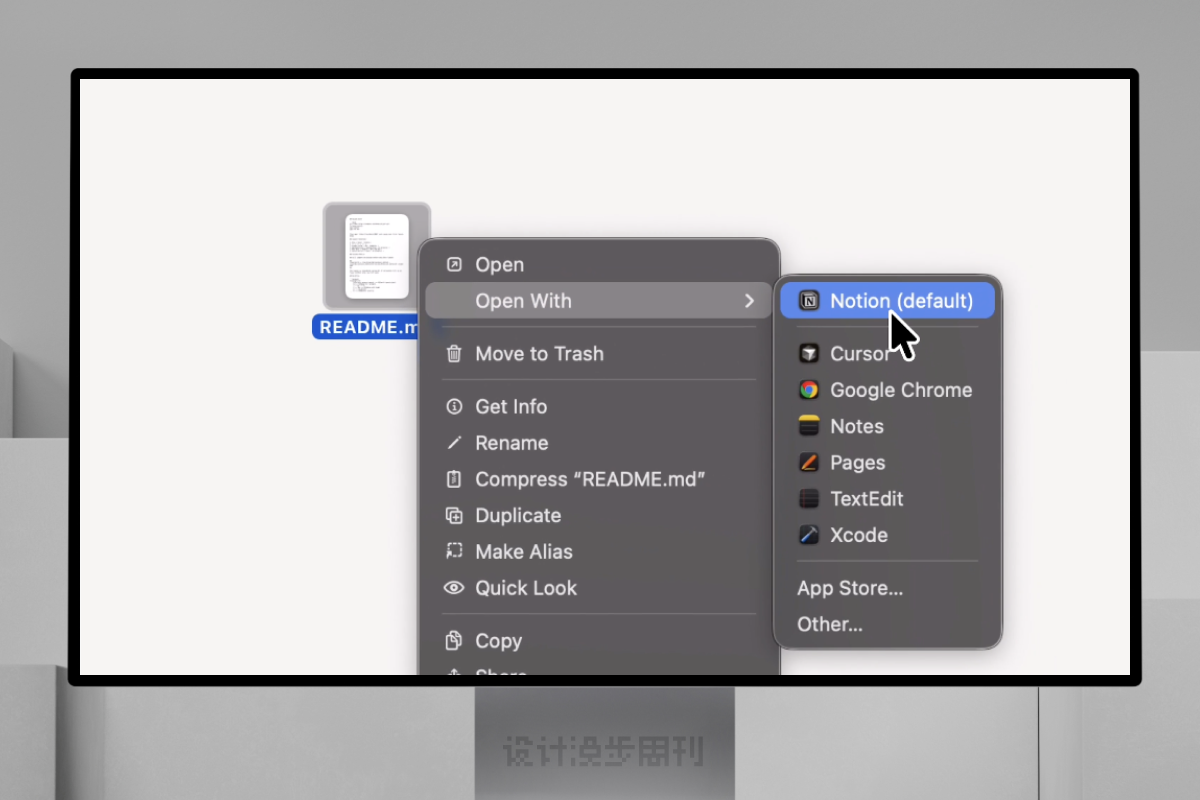Image resolution: width=1200 pixels, height=800 pixels.
Task: Click the Make Alias dashed icon
Action: pos(454,551)
